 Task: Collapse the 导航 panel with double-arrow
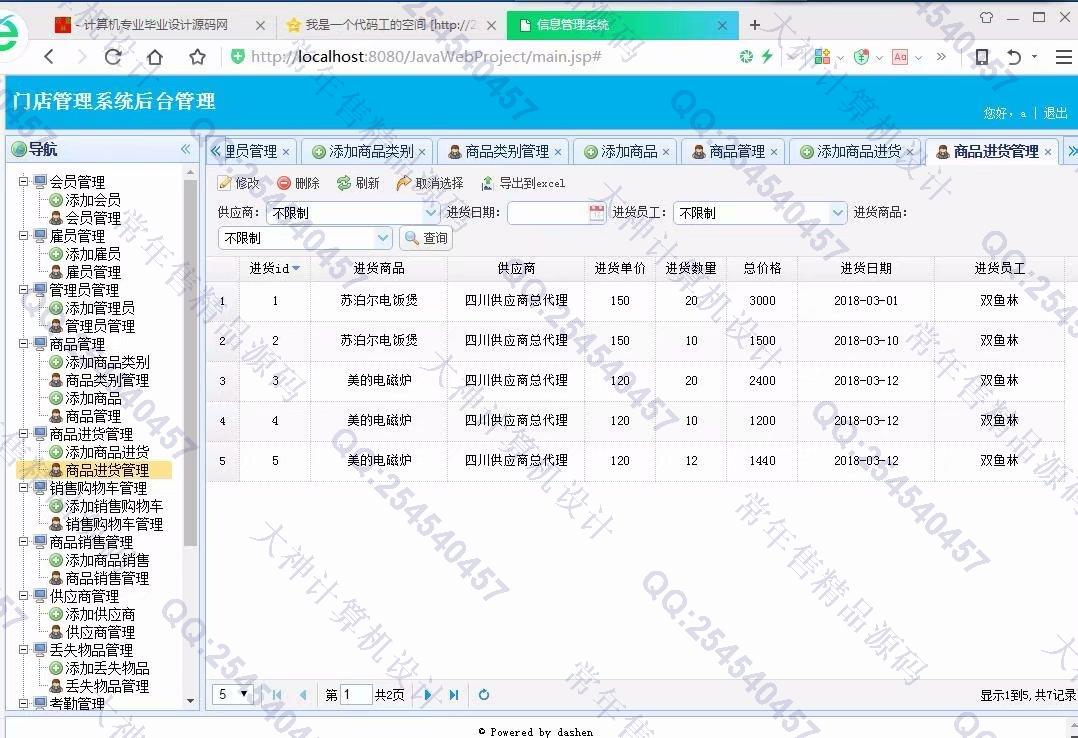[x=186, y=149]
